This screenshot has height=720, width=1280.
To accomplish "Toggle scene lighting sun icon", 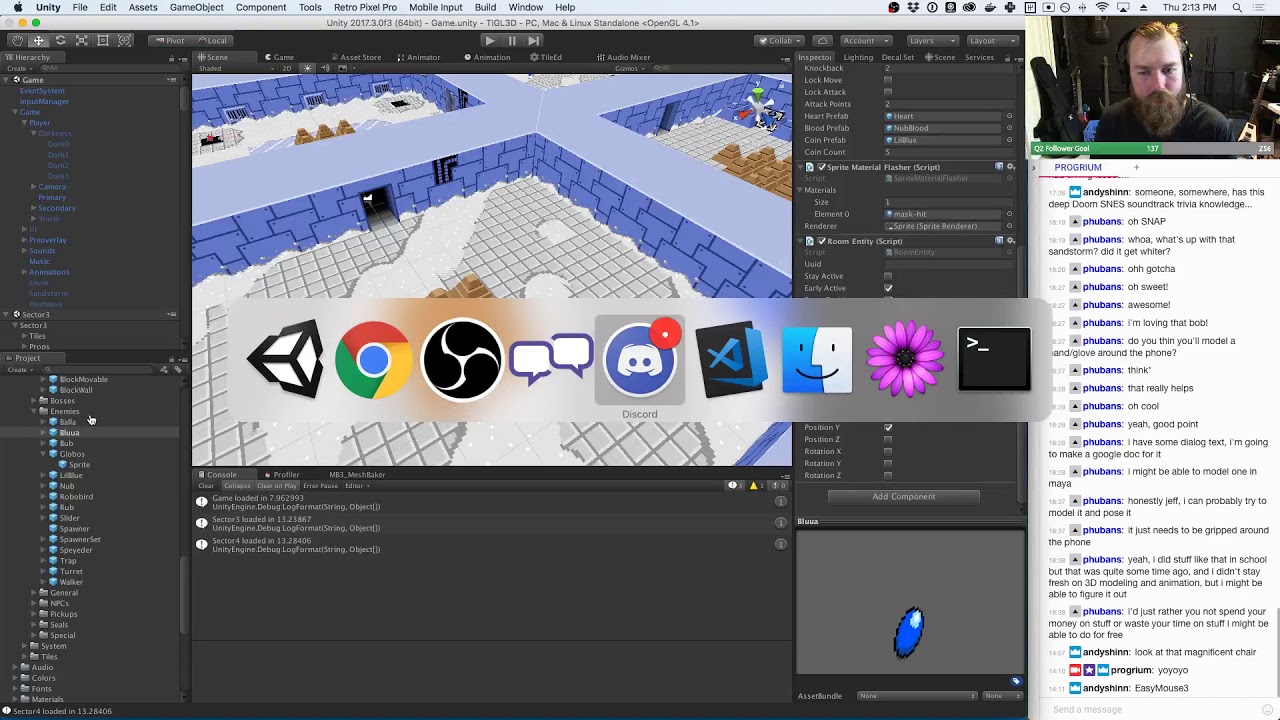I will pos(307,68).
